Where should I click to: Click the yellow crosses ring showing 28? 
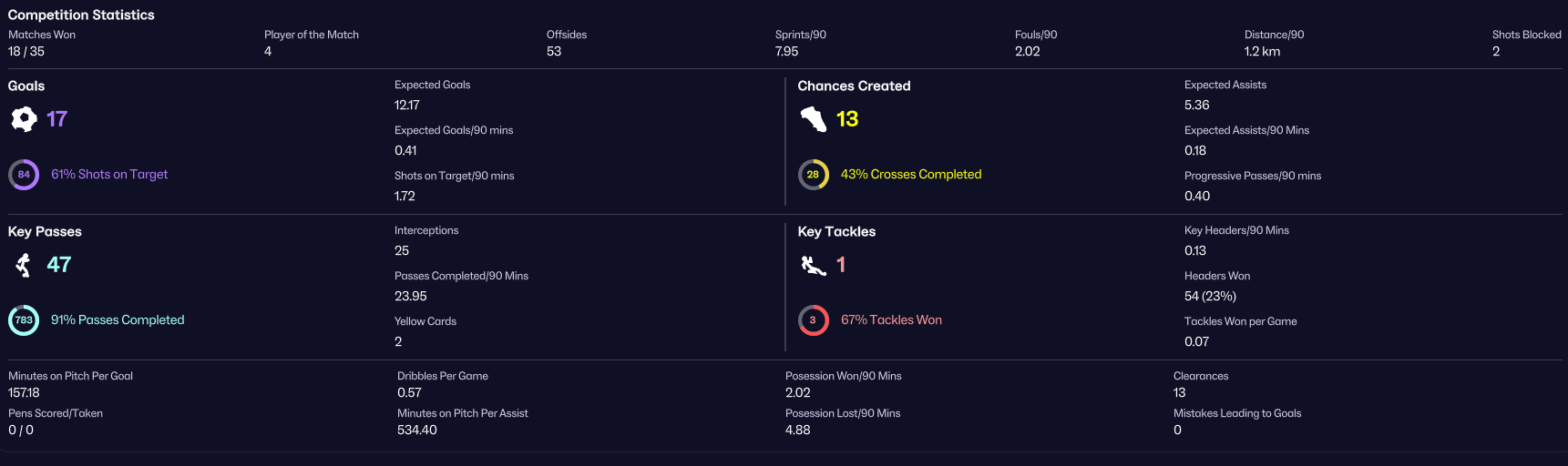pyautogui.click(x=813, y=175)
